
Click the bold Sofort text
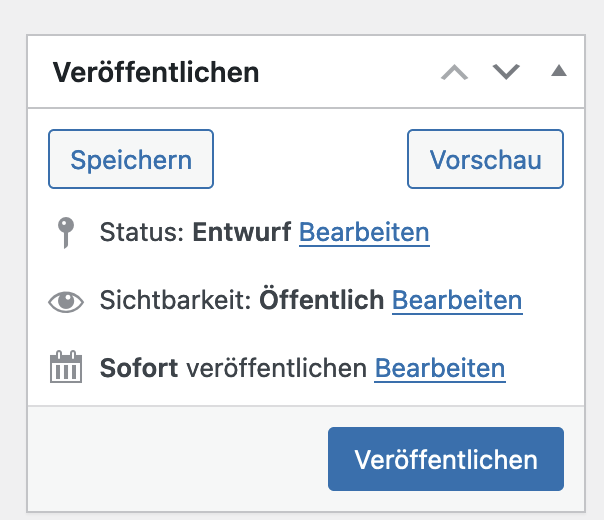[139, 368]
